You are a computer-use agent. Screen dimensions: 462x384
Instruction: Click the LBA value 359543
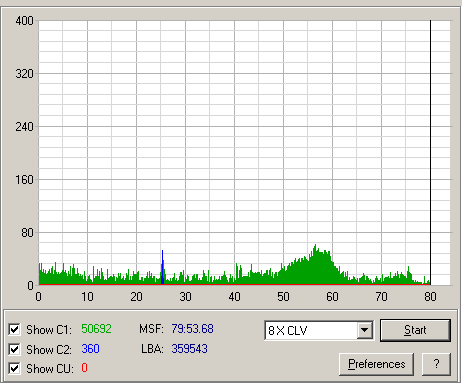click(x=189, y=349)
